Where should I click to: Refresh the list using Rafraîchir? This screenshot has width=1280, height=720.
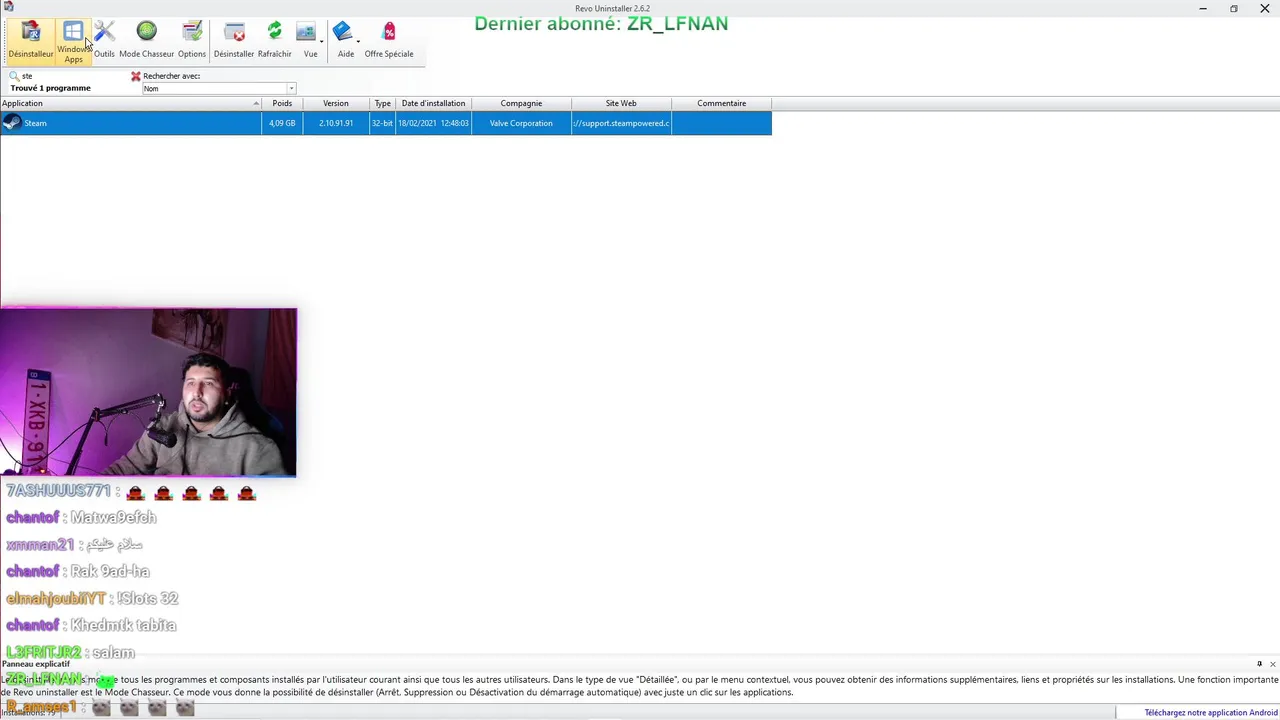click(274, 40)
